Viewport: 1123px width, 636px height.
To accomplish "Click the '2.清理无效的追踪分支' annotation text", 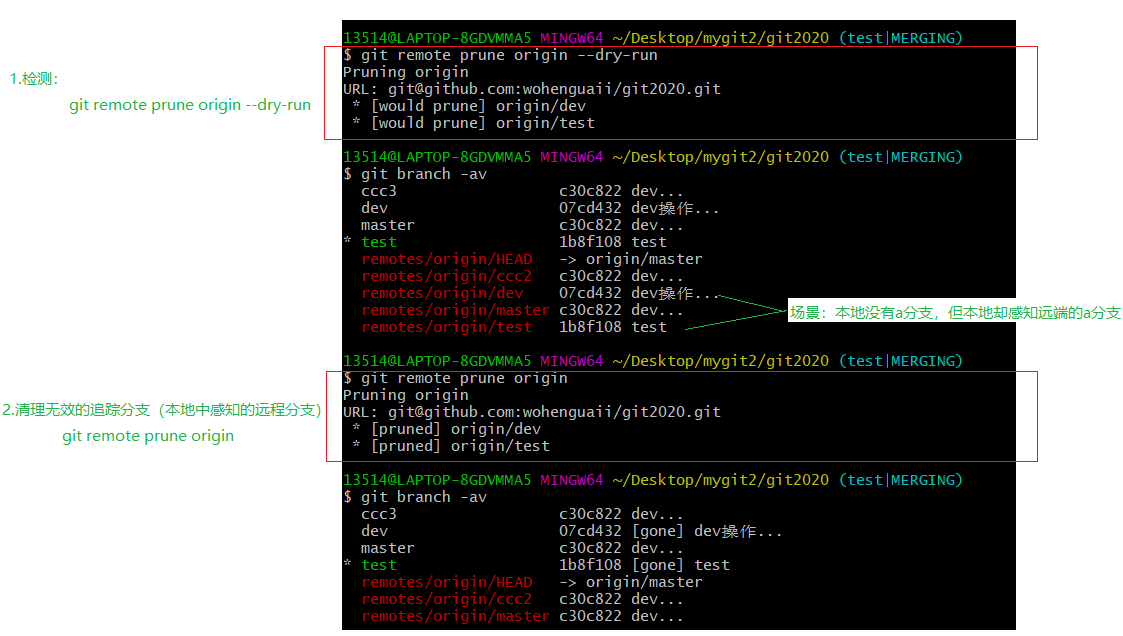I will [x=160, y=410].
